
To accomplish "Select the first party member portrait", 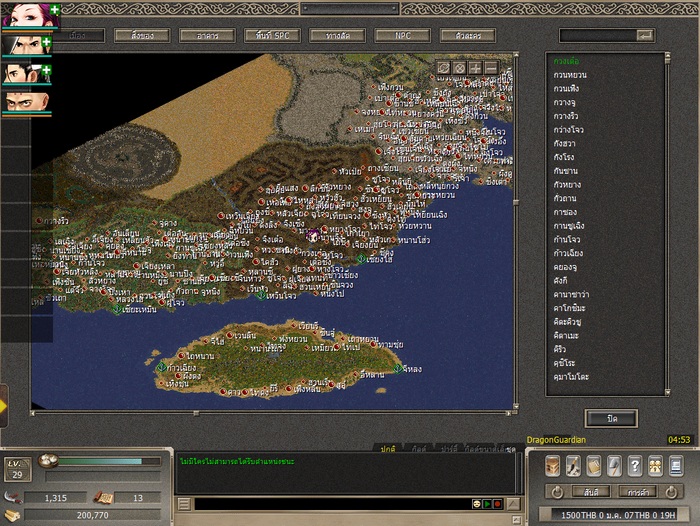I will pyautogui.click(x=24, y=17).
